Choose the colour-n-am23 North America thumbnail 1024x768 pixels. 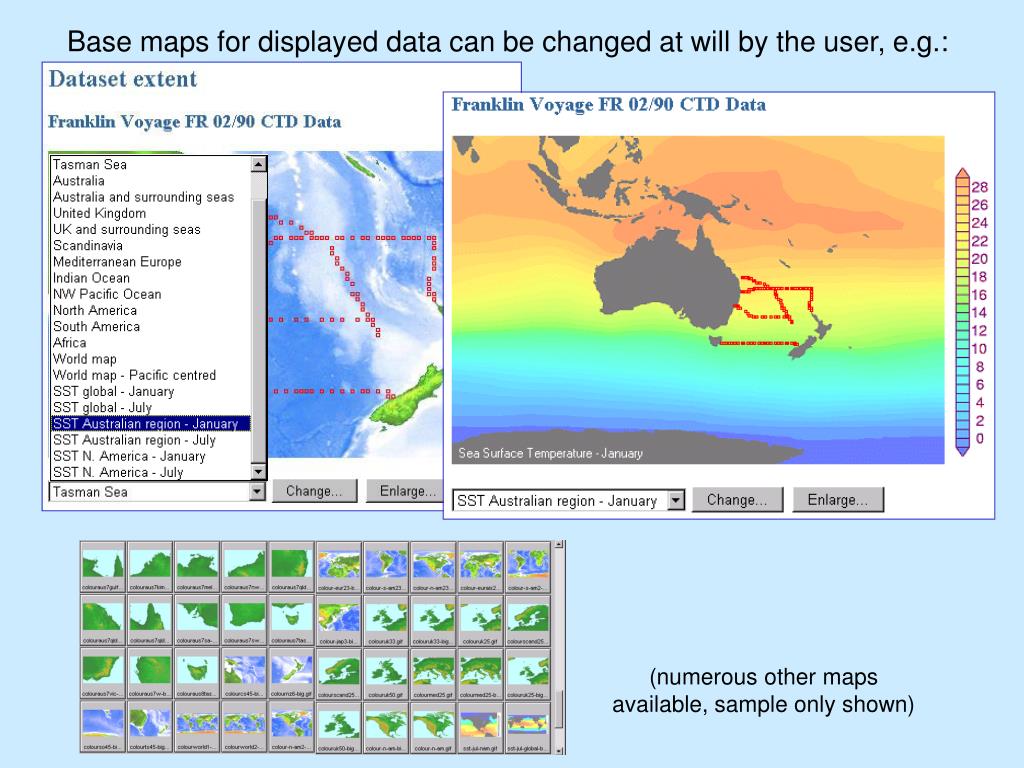click(x=433, y=567)
